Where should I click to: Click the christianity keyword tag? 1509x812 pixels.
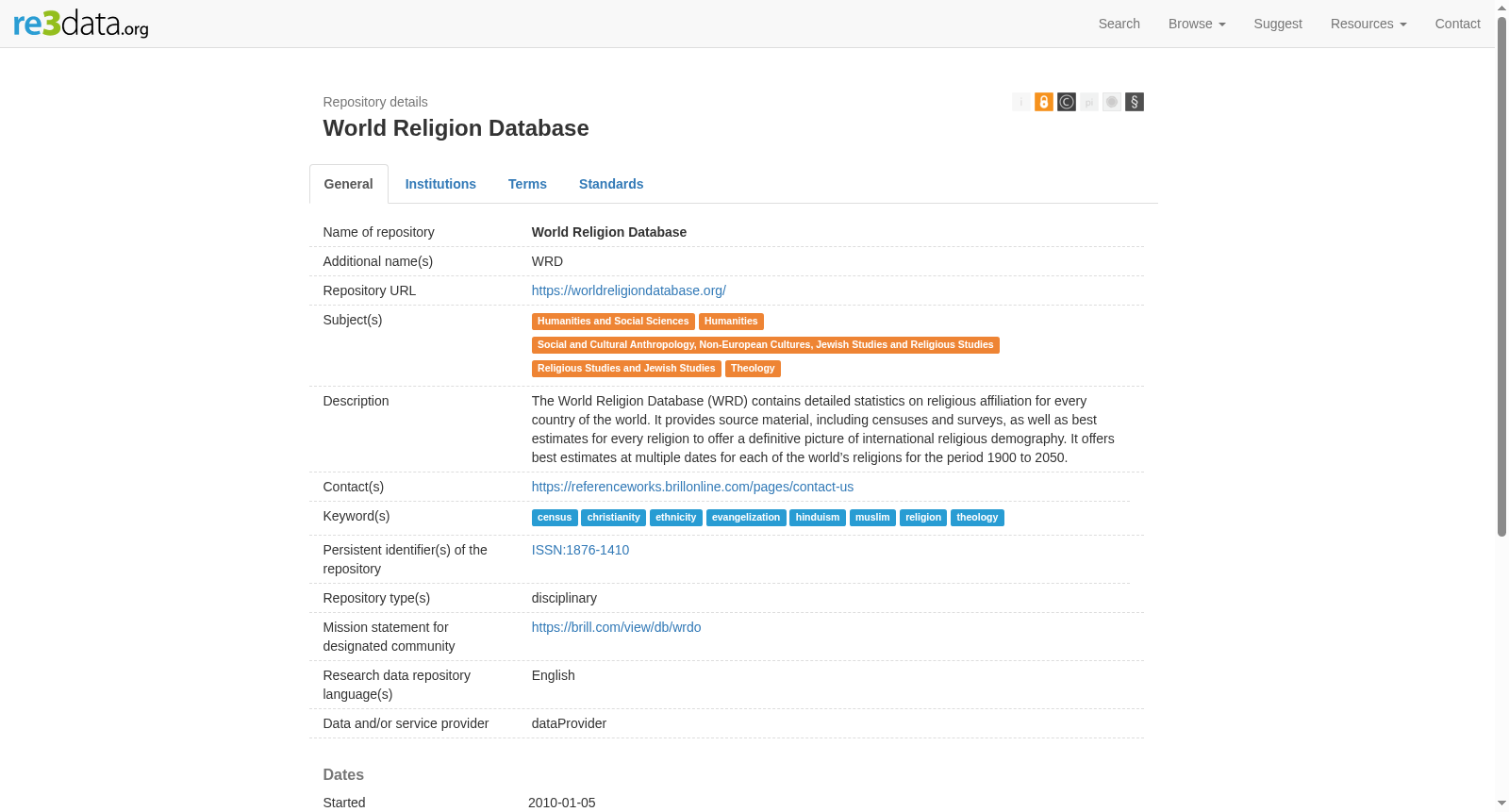[x=614, y=518]
